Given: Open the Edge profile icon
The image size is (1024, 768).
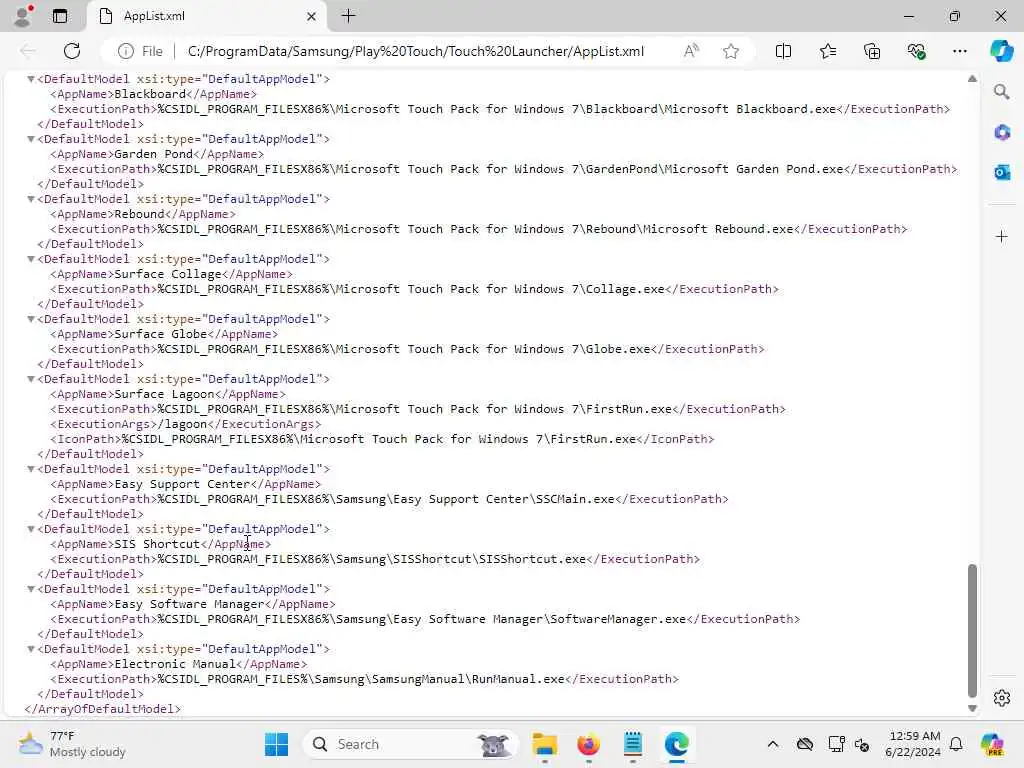Looking at the screenshot, I should click(24, 16).
